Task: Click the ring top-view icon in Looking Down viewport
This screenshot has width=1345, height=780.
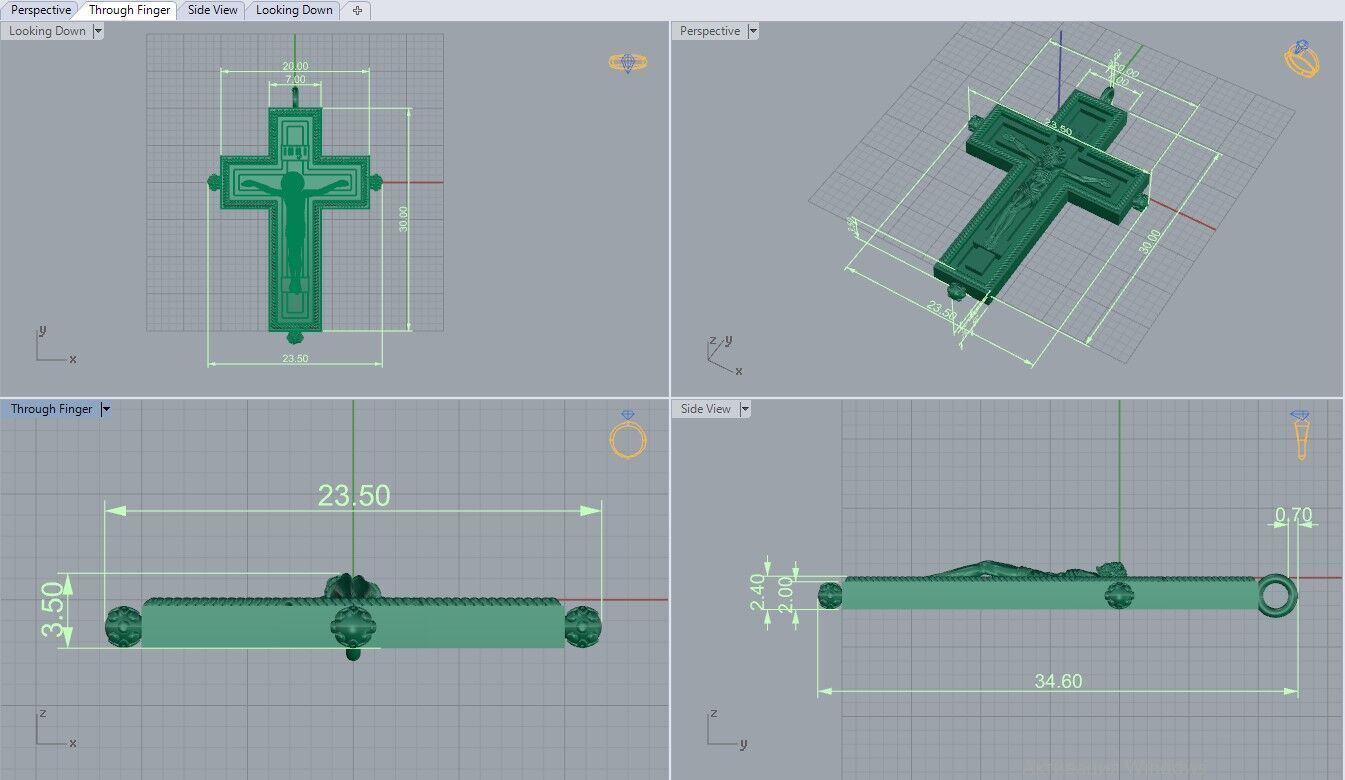Action: coord(628,63)
